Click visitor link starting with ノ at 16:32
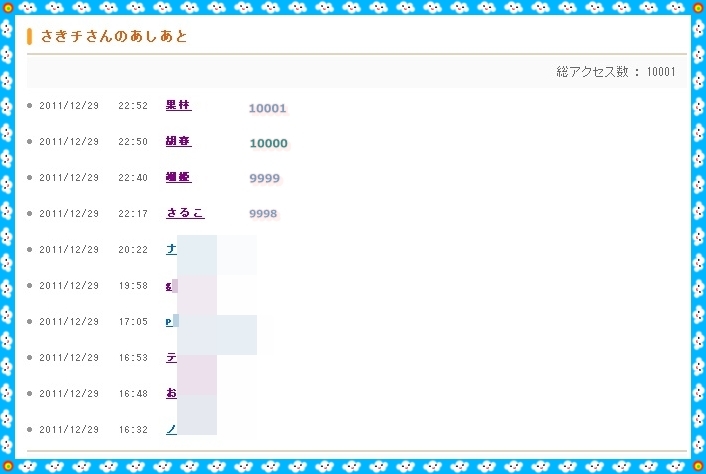Screen dimensions: 706x474 171,429
